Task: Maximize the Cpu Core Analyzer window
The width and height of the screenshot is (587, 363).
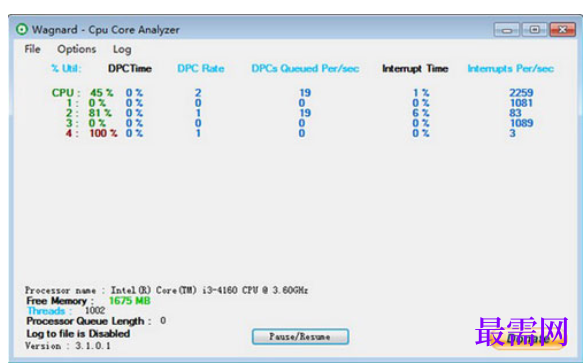Action: (x=535, y=30)
